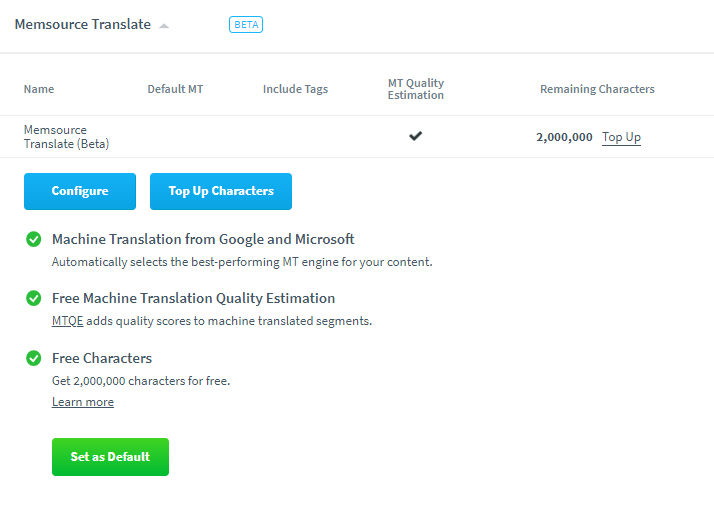Click the BETA badge
Screen dimensions: 714x505
tap(246, 24)
